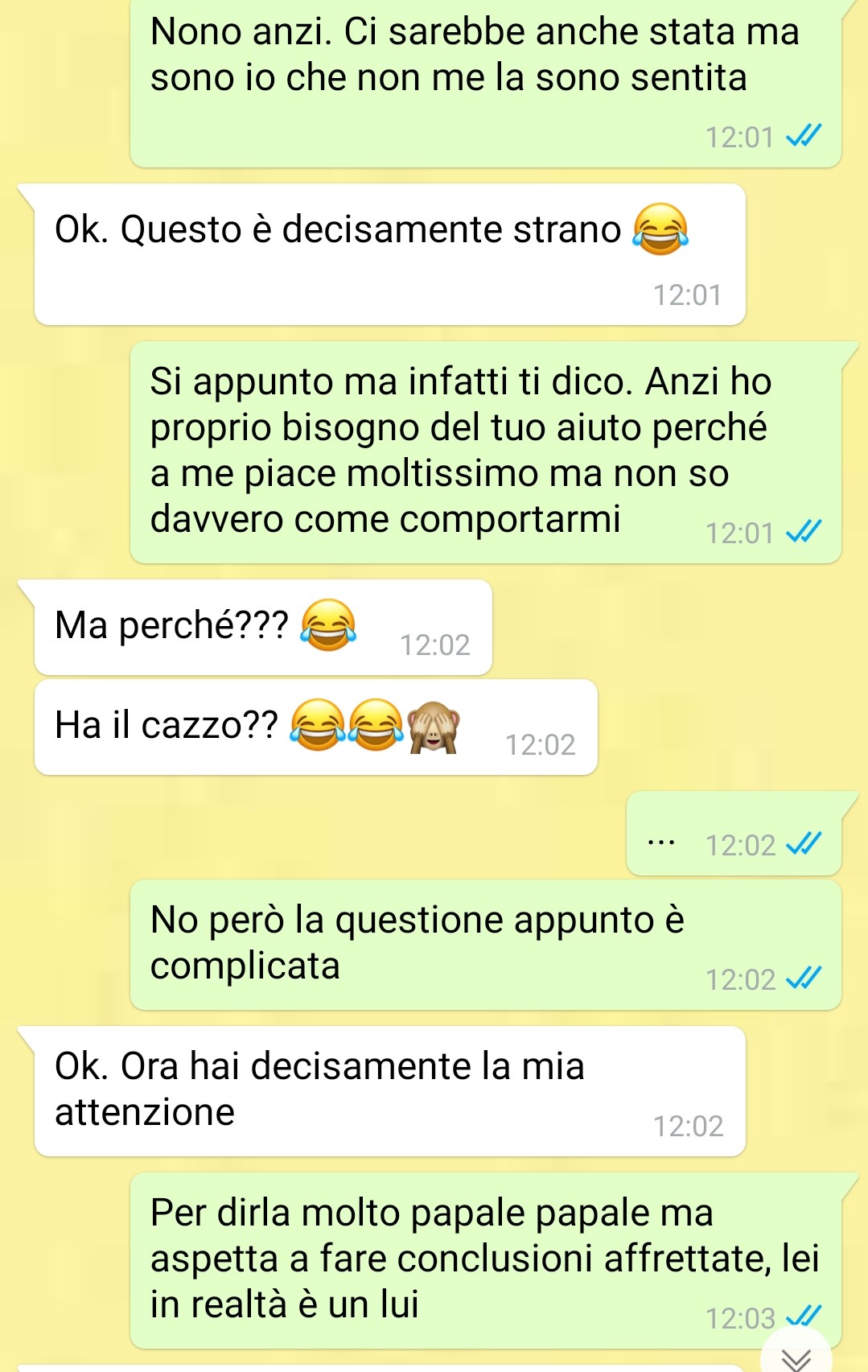868x1372 pixels.
Task: Select the 'Ma perché???' message bubble
Action: pos(263,627)
